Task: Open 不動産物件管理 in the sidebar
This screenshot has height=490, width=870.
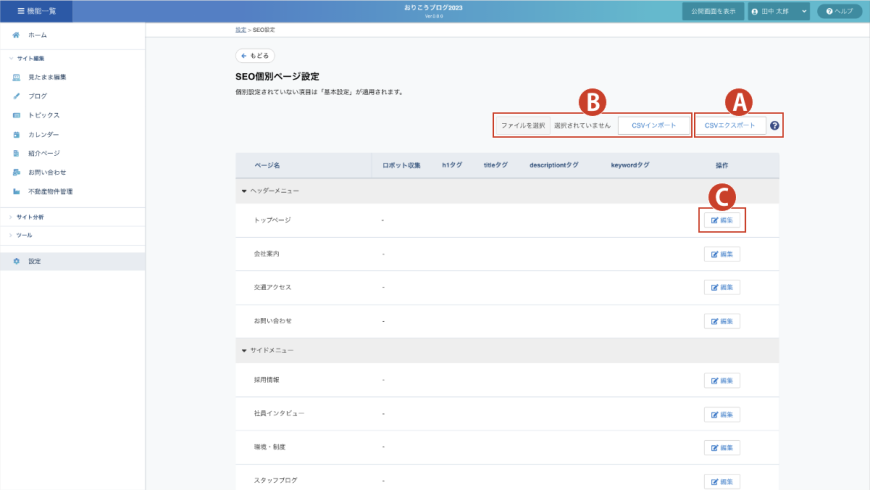Action: 50,191
